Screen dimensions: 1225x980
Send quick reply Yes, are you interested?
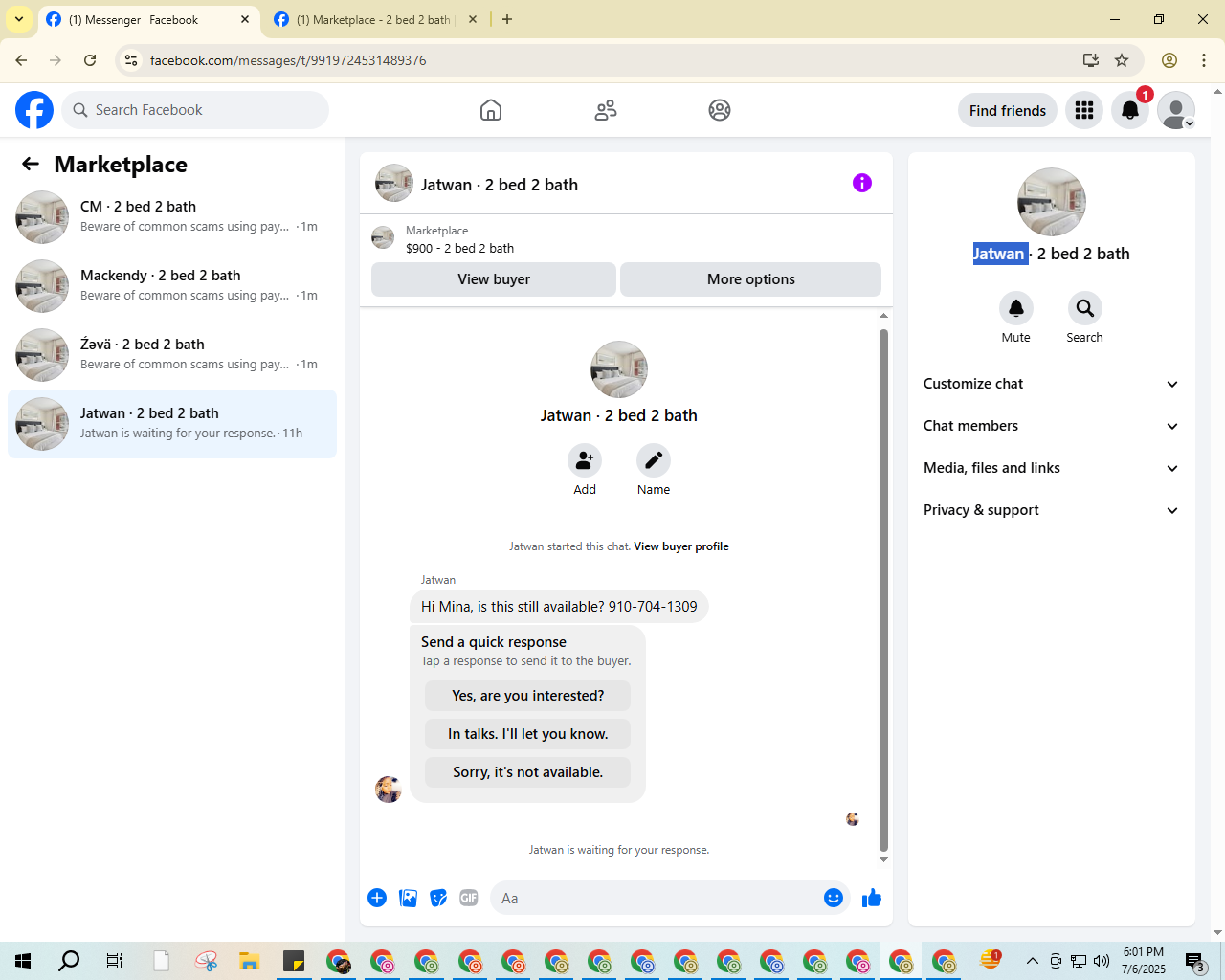point(528,696)
